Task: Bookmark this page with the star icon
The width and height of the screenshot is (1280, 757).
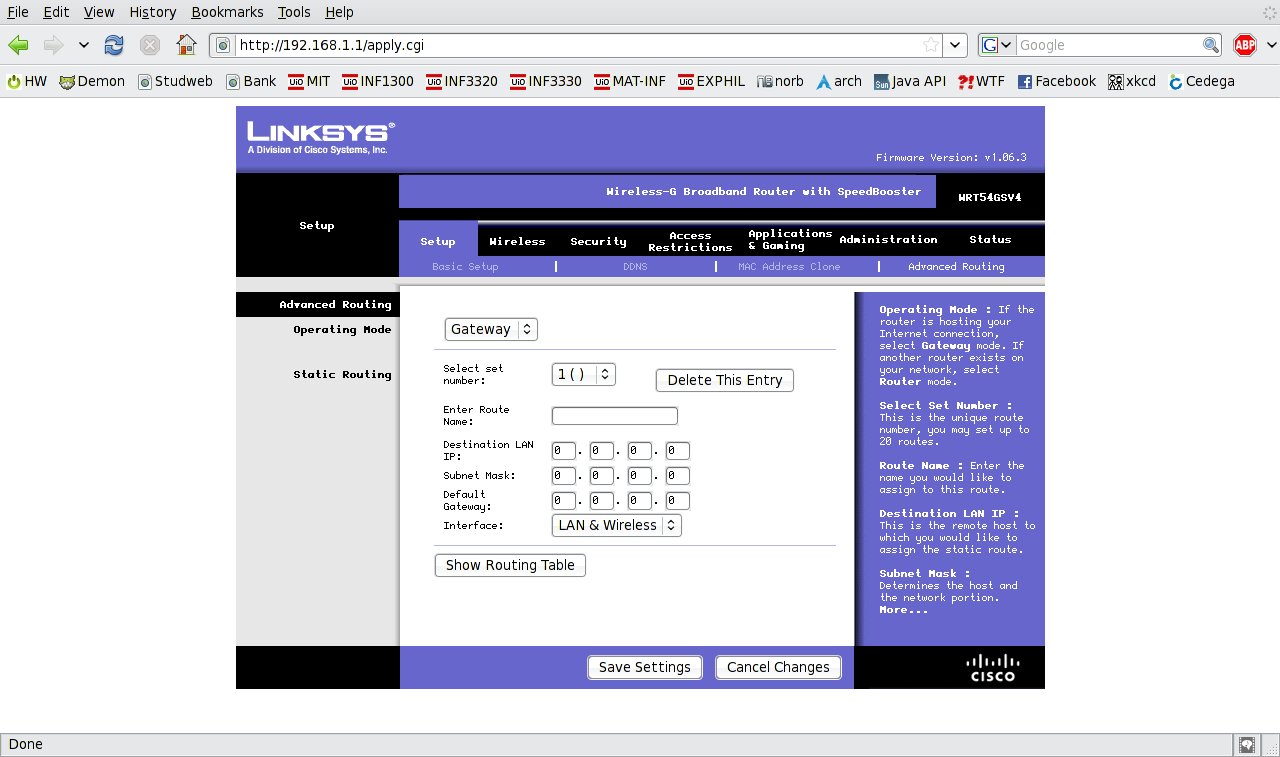Action: click(931, 45)
